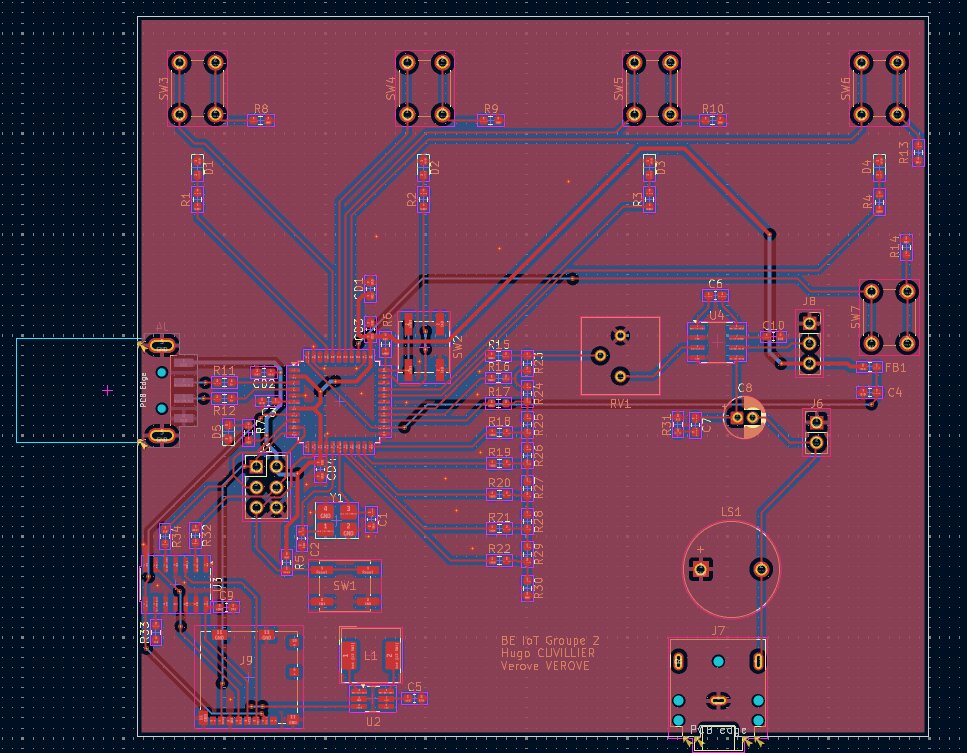Select the SW1 tactile switch footprint

point(345,585)
